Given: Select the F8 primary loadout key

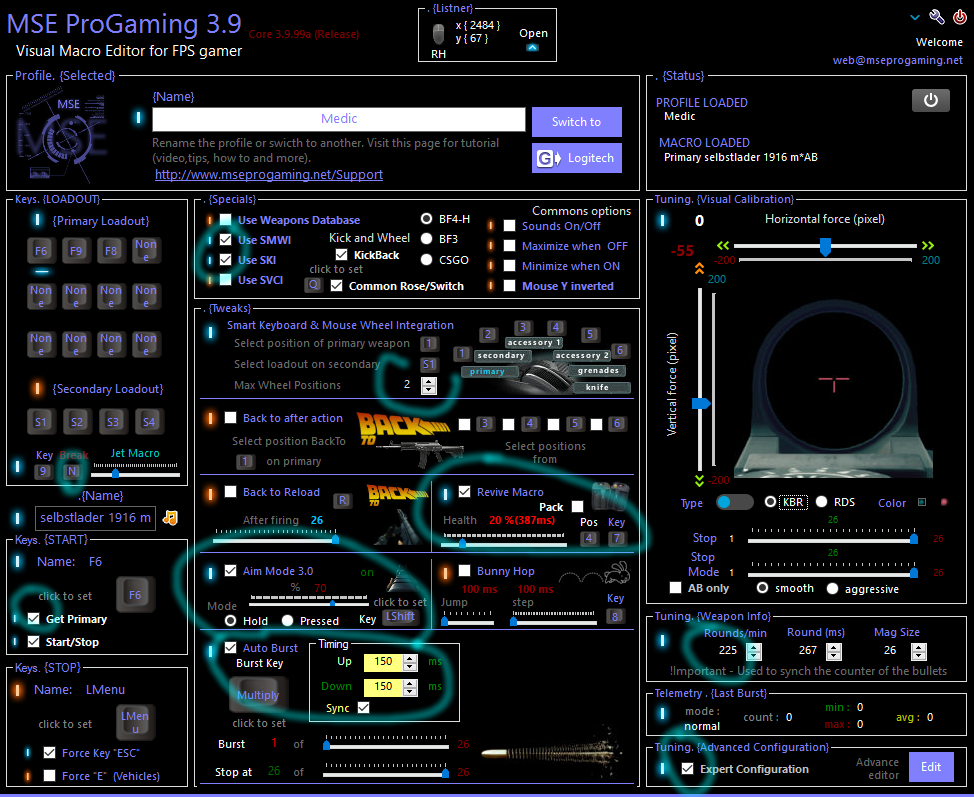Looking at the screenshot, I should (x=111, y=251).
